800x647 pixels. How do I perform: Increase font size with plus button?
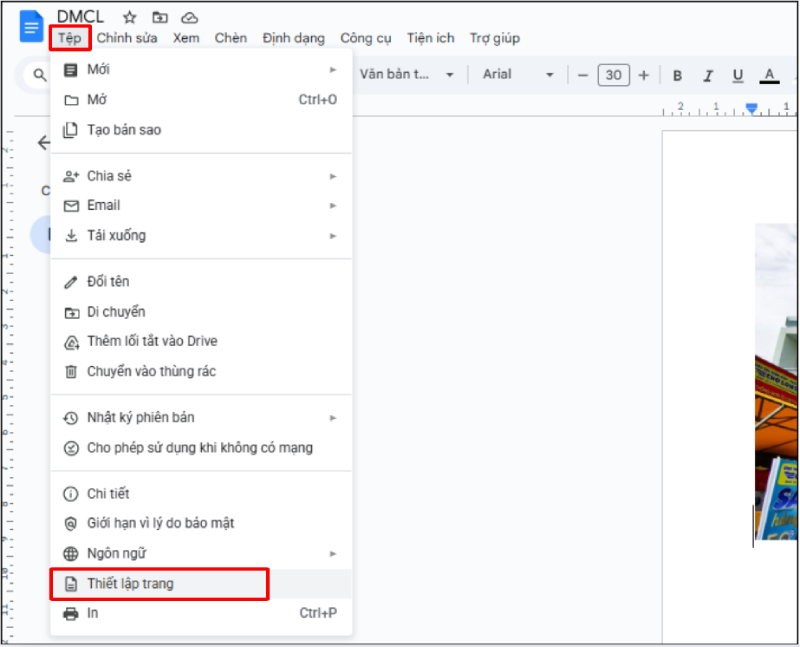tap(643, 75)
